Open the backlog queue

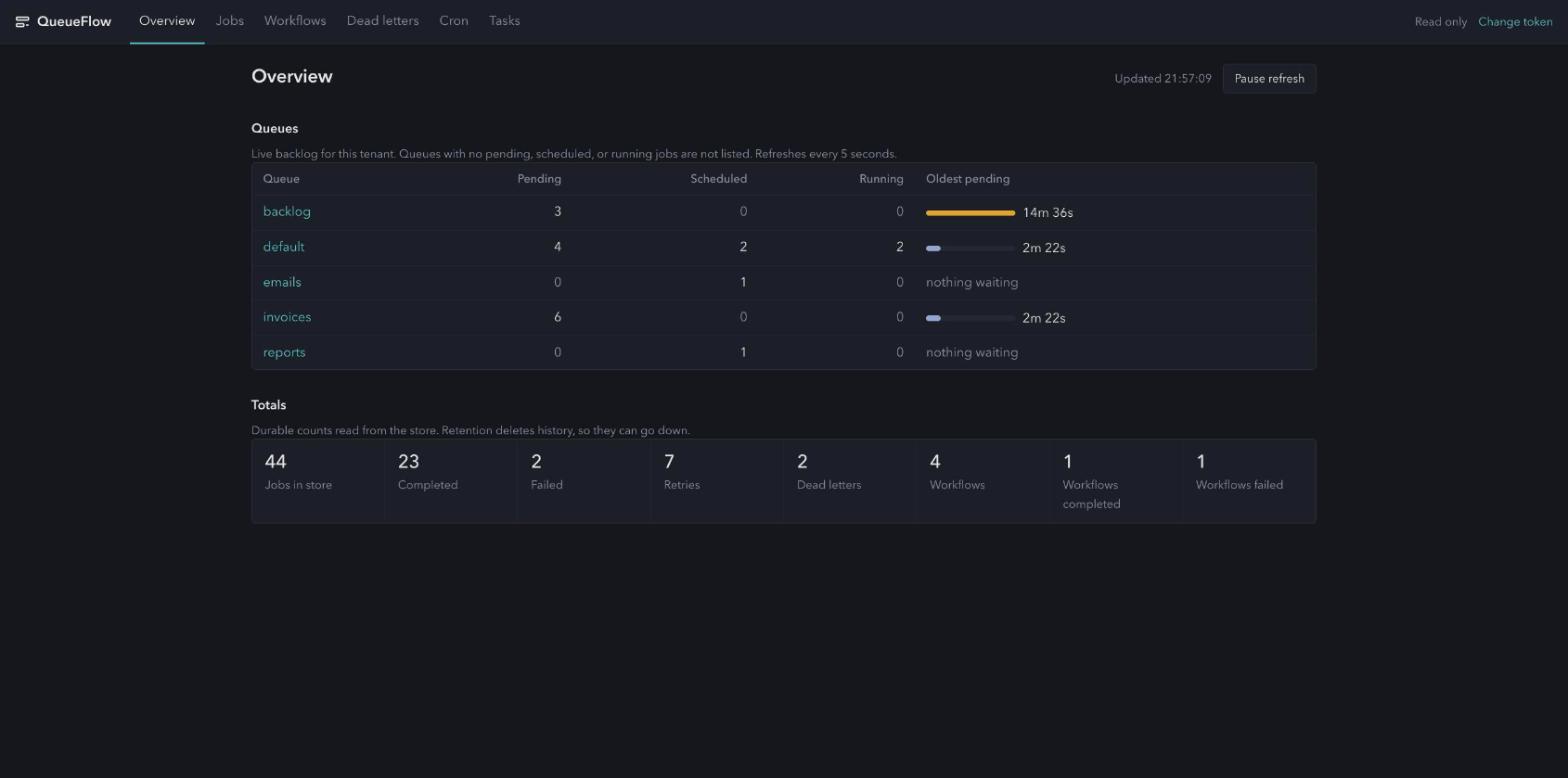pos(287,212)
